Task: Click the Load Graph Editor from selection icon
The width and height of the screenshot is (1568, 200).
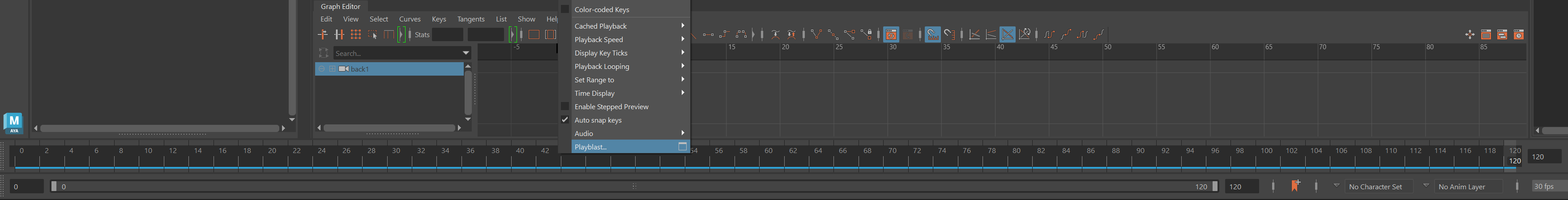Action: coord(908,34)
